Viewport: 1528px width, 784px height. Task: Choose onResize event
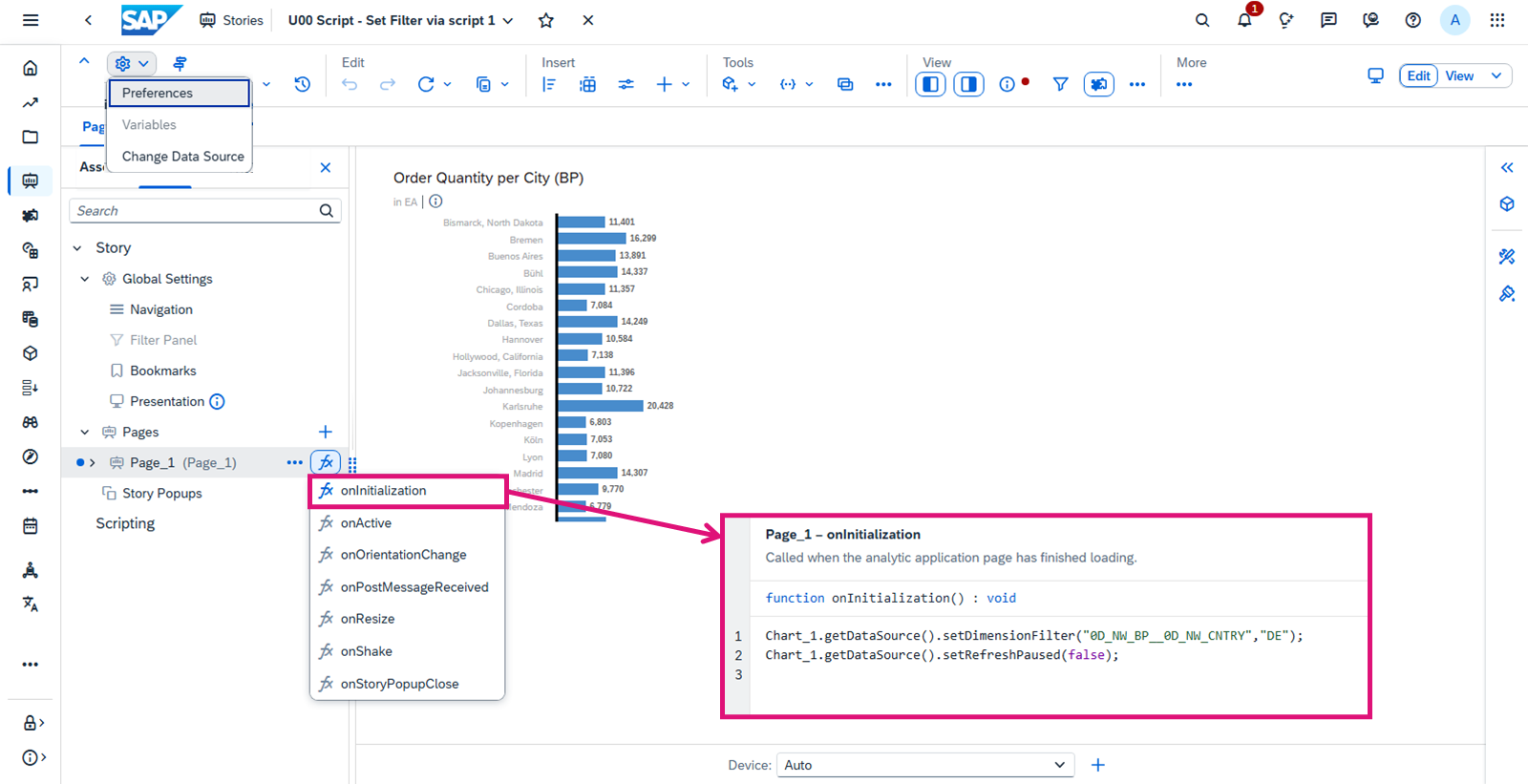click(407, 619)
